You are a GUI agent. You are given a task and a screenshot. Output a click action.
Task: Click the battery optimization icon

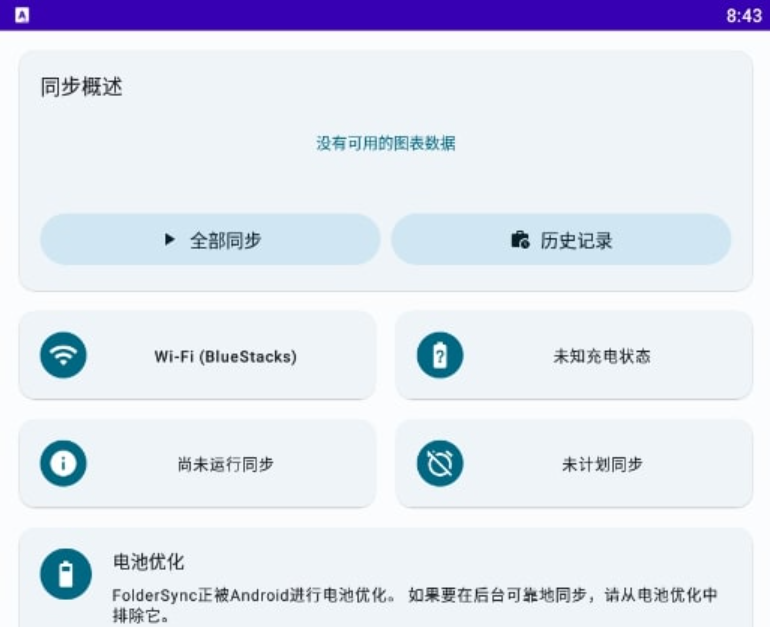(66, 574)
